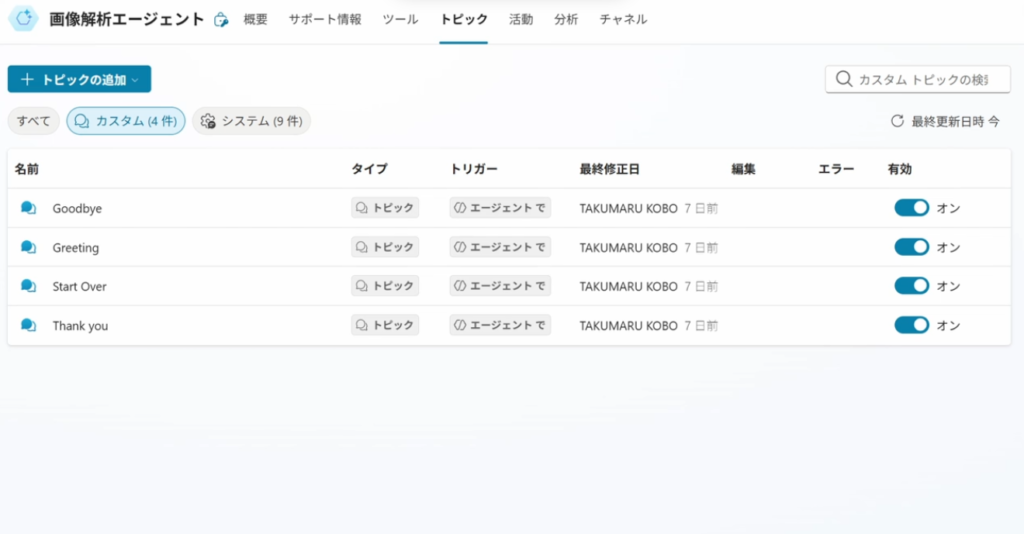The image size is (1024, 534).
Task: Click the agent logo icon beside 画像解析エージェント
Action: click(x=23, y=19)
